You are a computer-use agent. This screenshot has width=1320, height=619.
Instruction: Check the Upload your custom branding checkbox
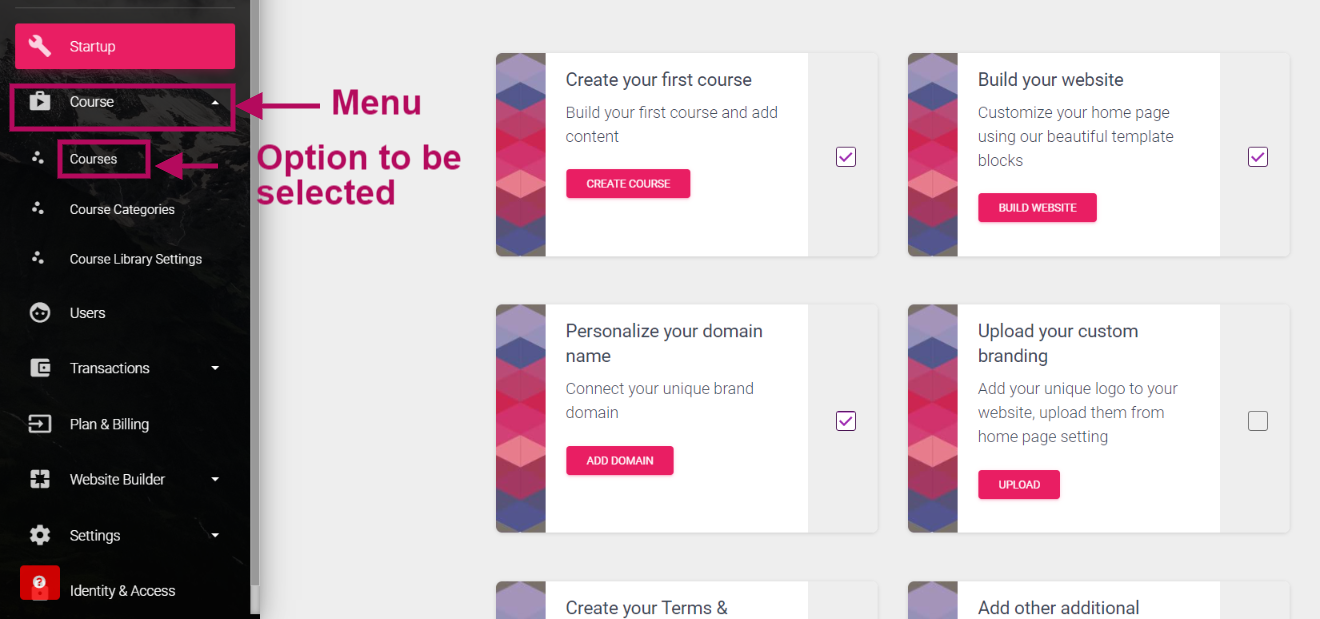pos(1258,421)
